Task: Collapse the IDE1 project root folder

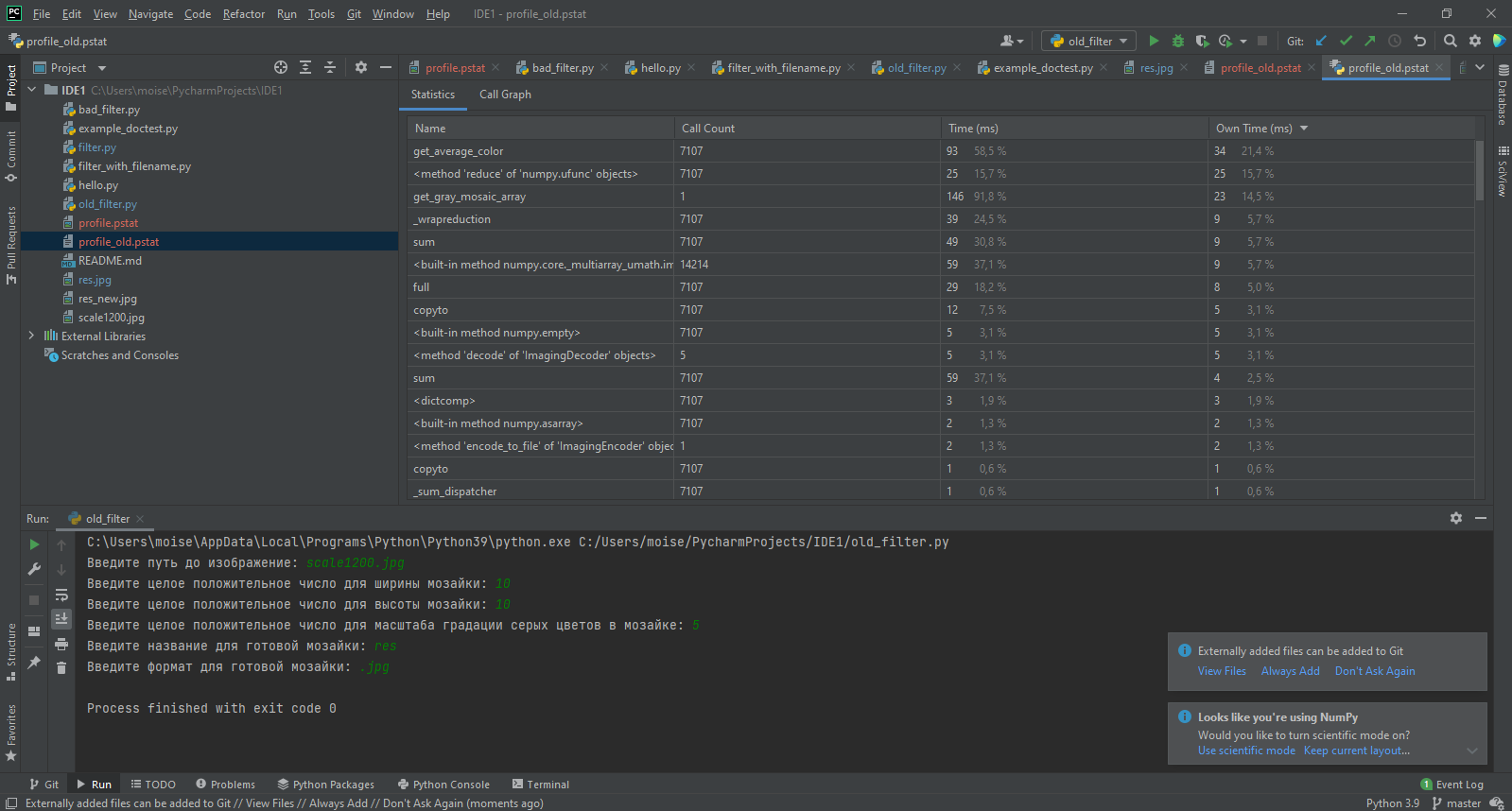Action: click(x=32, y=91)
